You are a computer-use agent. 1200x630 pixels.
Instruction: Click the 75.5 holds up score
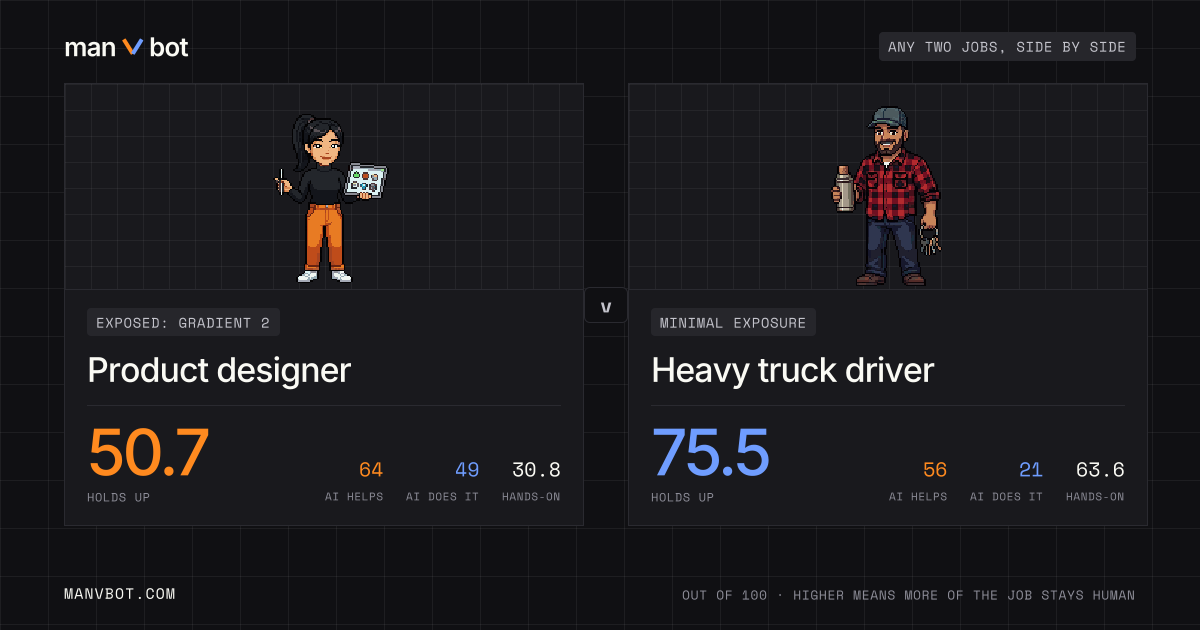(x=711, y=453)
